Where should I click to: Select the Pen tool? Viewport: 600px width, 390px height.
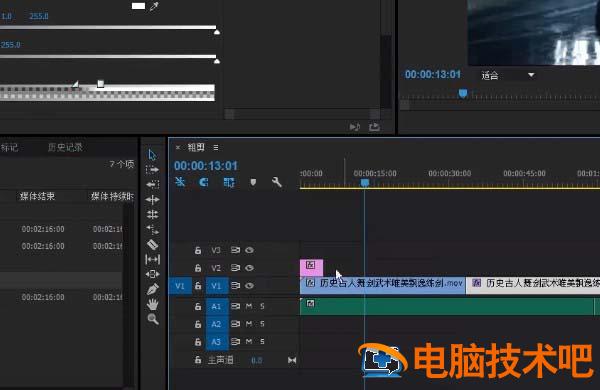click(152, 289)
